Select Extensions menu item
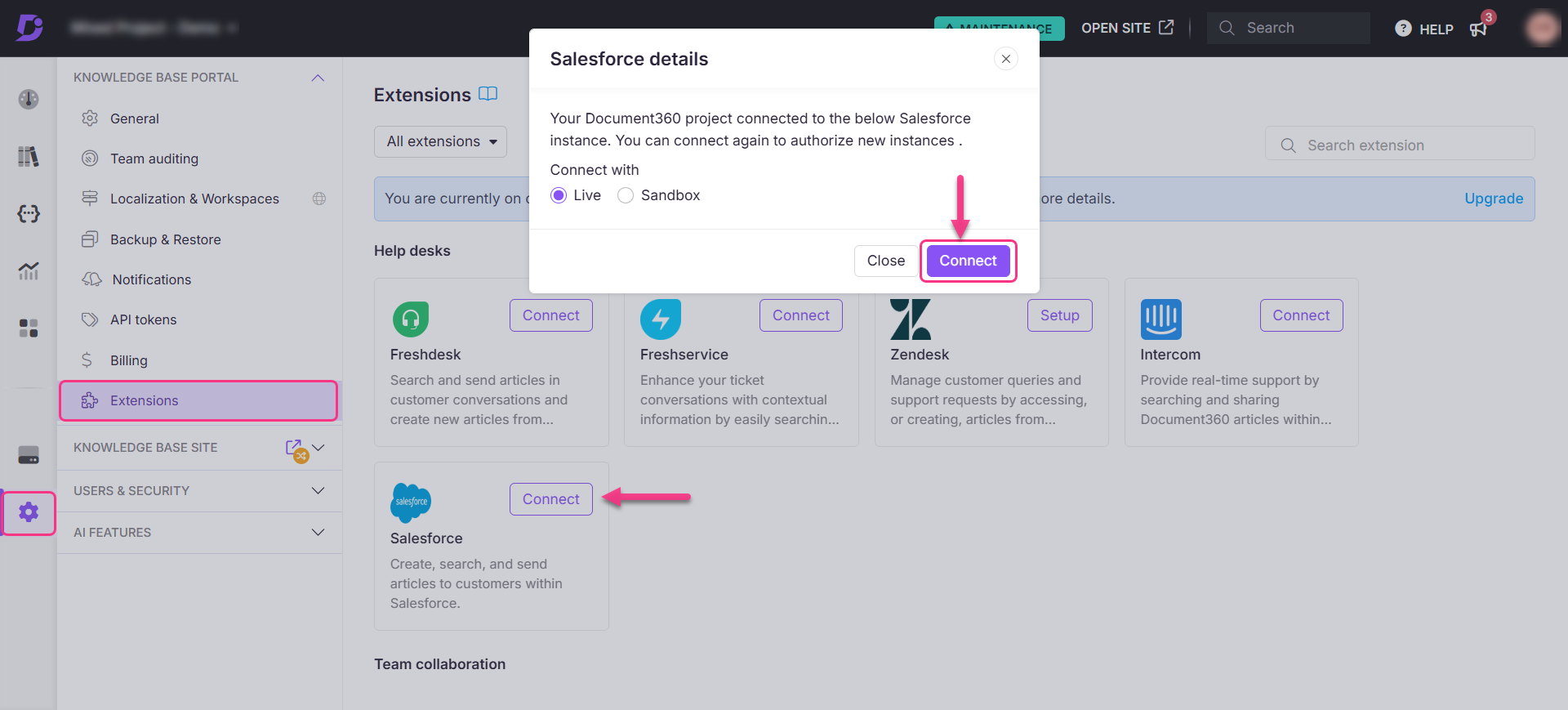Image resolution: width=1568 pixels, height=710 pixels. coord(198,400)
